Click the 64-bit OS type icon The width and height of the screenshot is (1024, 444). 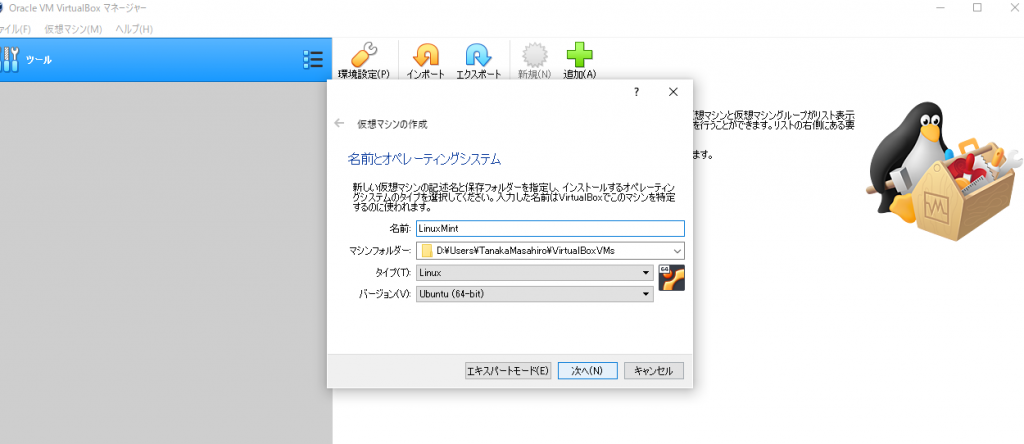point(671,278)
